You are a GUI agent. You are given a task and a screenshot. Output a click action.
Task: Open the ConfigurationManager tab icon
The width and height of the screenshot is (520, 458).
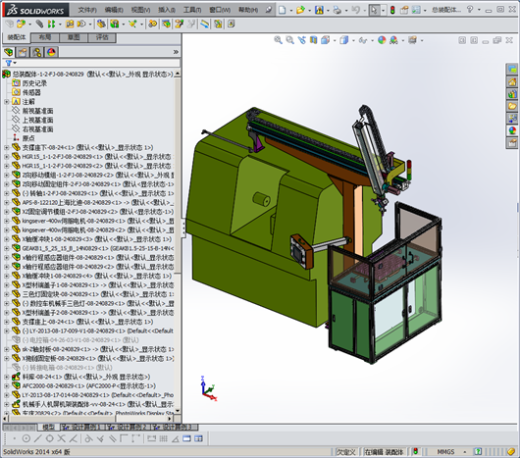(37, 52)
